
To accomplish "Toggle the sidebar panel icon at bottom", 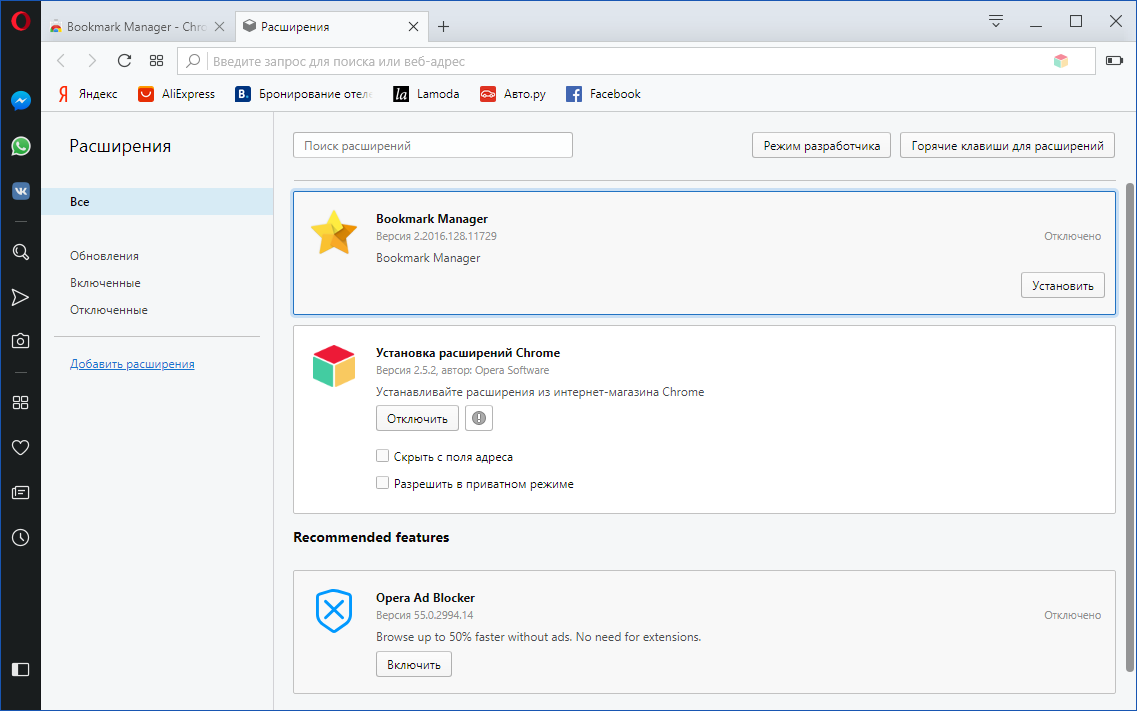I will coord(20,669).
